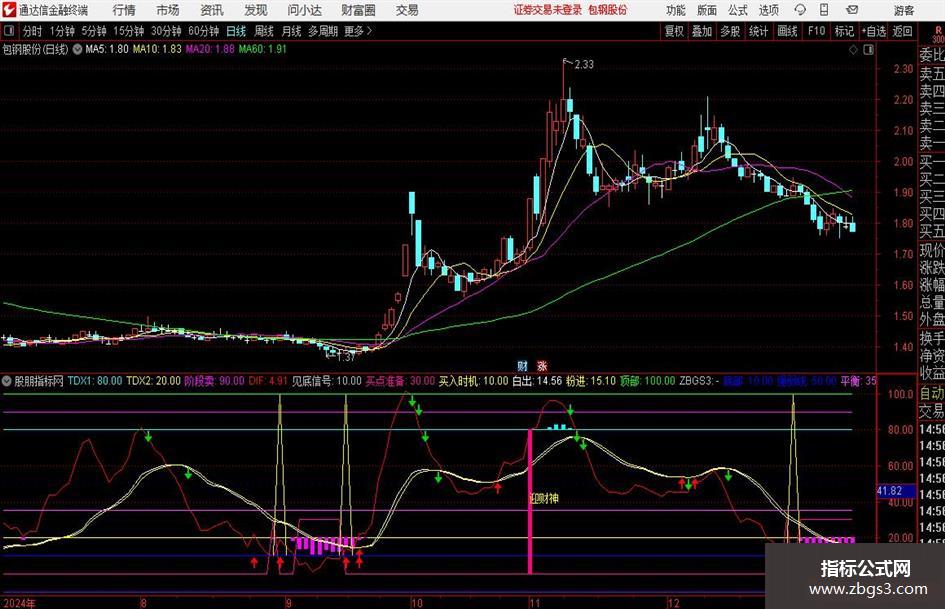
Task: Open the F10 company info button
Action: click(x=817, y=31)
